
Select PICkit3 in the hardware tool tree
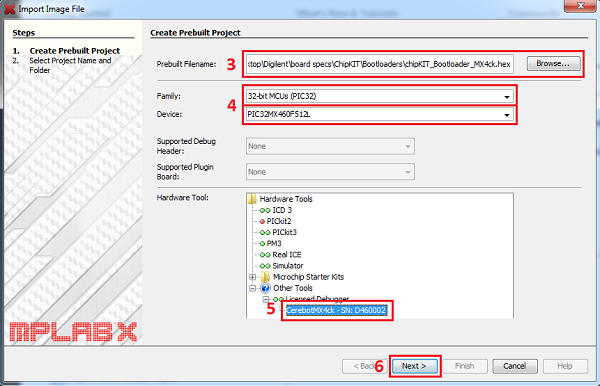tap(284, 232)
